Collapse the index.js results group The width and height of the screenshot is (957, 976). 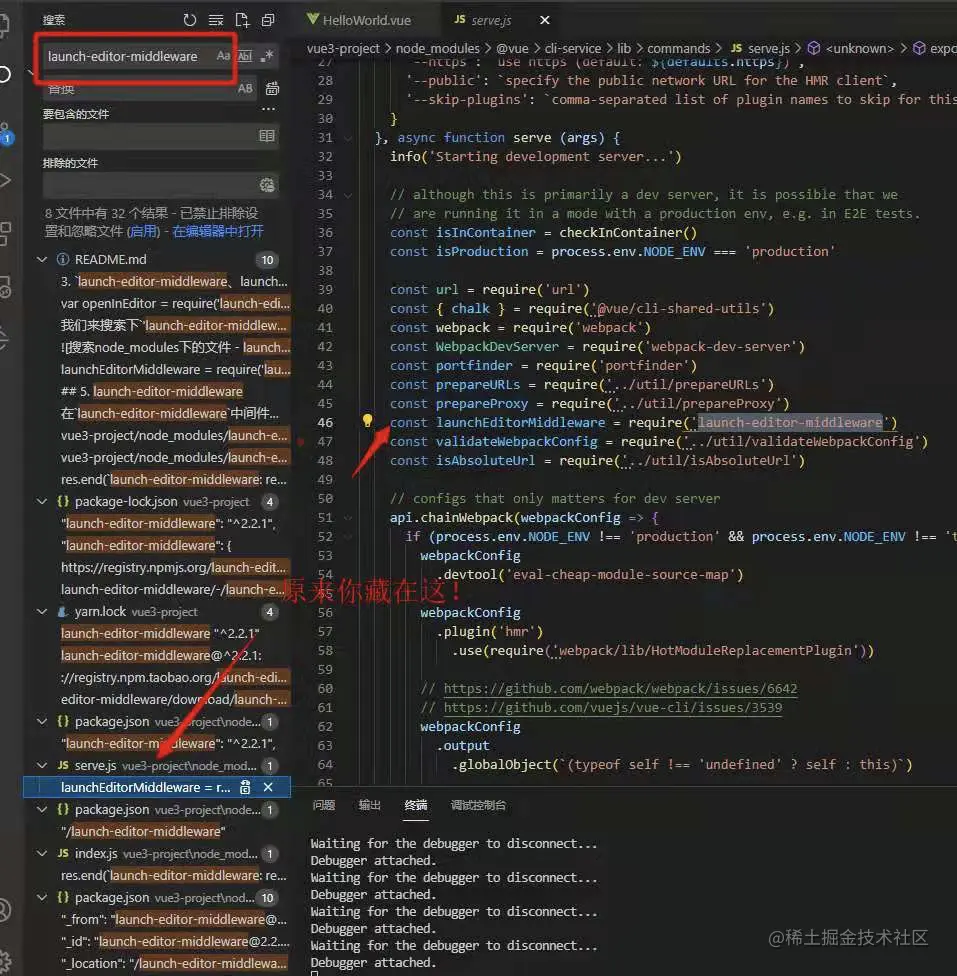tap(42, 853)
